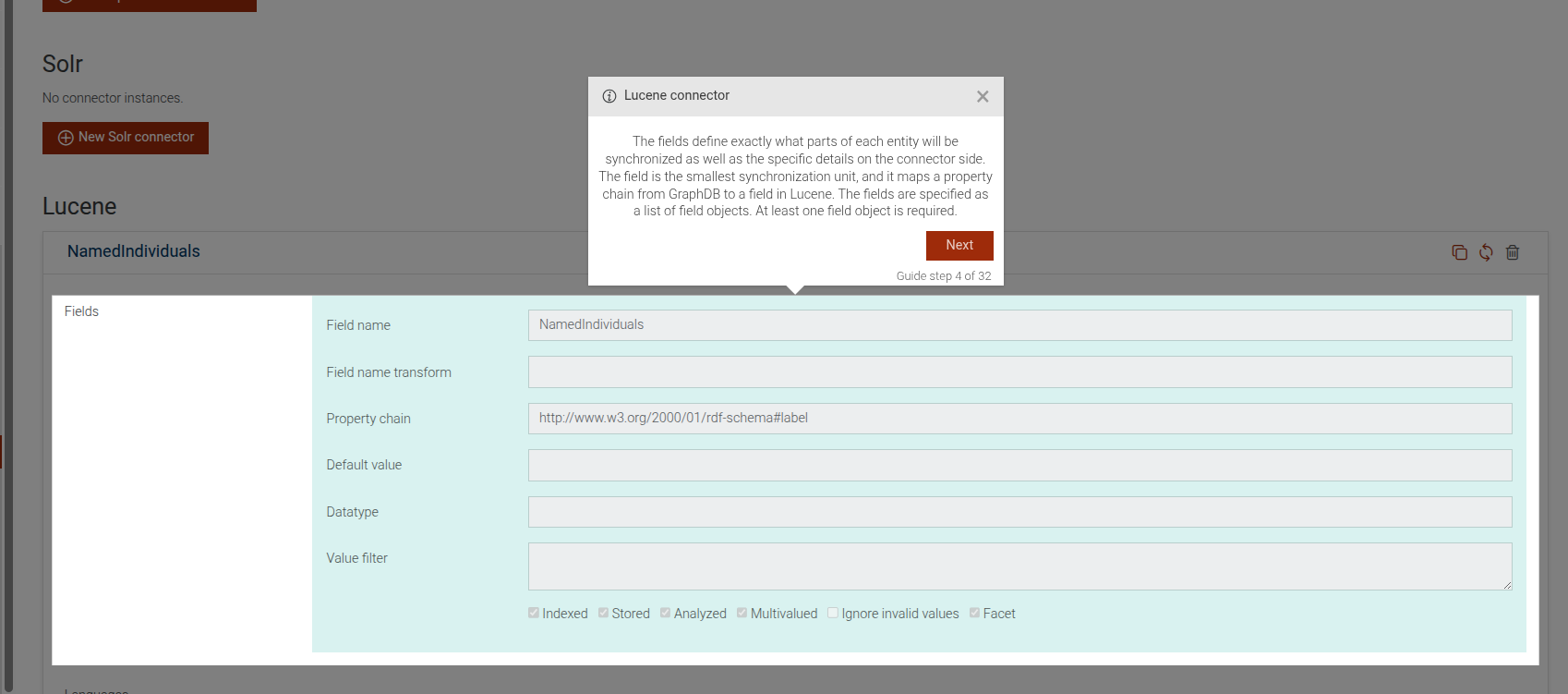This screenshot has width=1568, height=694.
Task: Click inside the Value filter text area
Action: point(1019,566)
